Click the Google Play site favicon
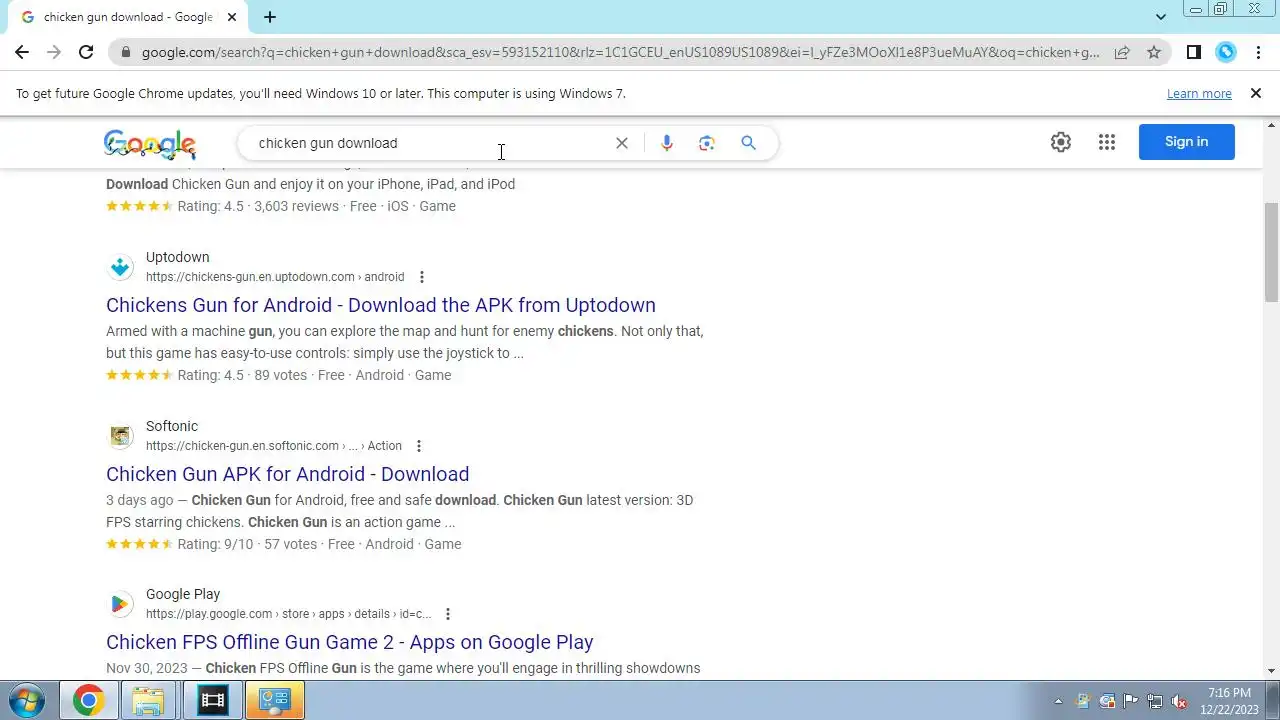Image resolution: width=1280 pixels, height=720 pixels. [120, 604]
